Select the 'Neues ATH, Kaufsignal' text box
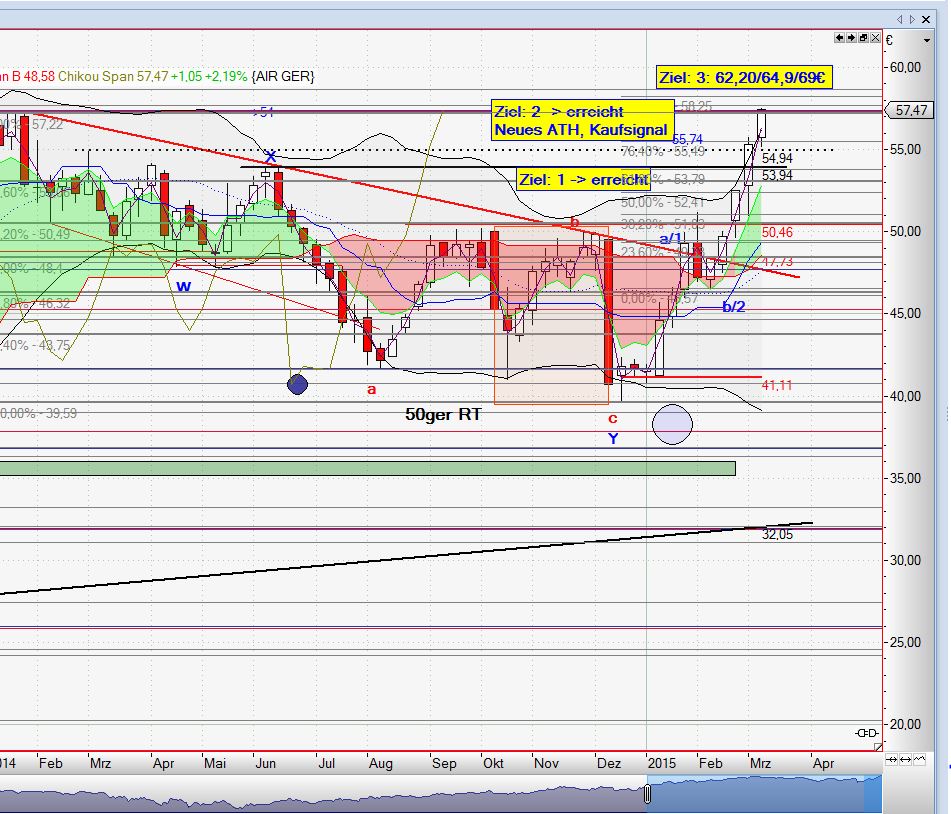Viewport: 951px width, 814px height. (581, 130)
